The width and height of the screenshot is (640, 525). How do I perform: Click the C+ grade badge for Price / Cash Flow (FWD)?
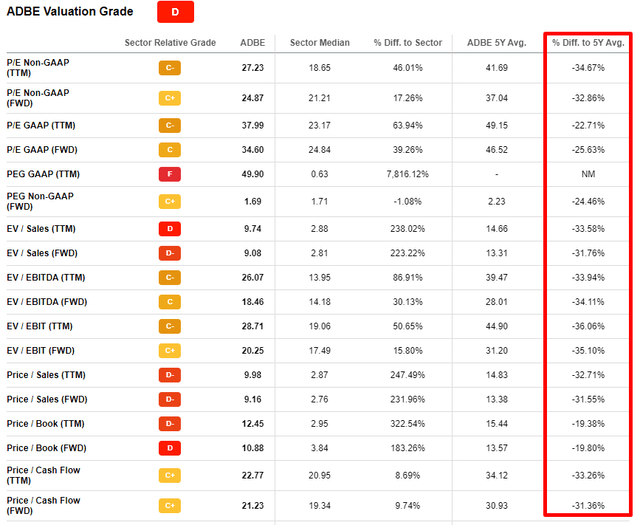pyautogui.click(x=170, y=506)
